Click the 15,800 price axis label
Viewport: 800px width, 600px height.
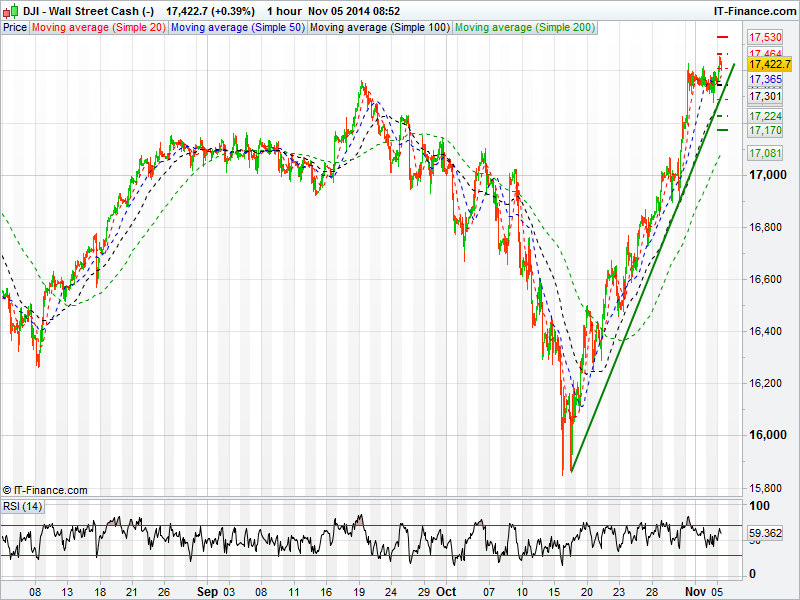pyautogui.click(x=765, y=488)
